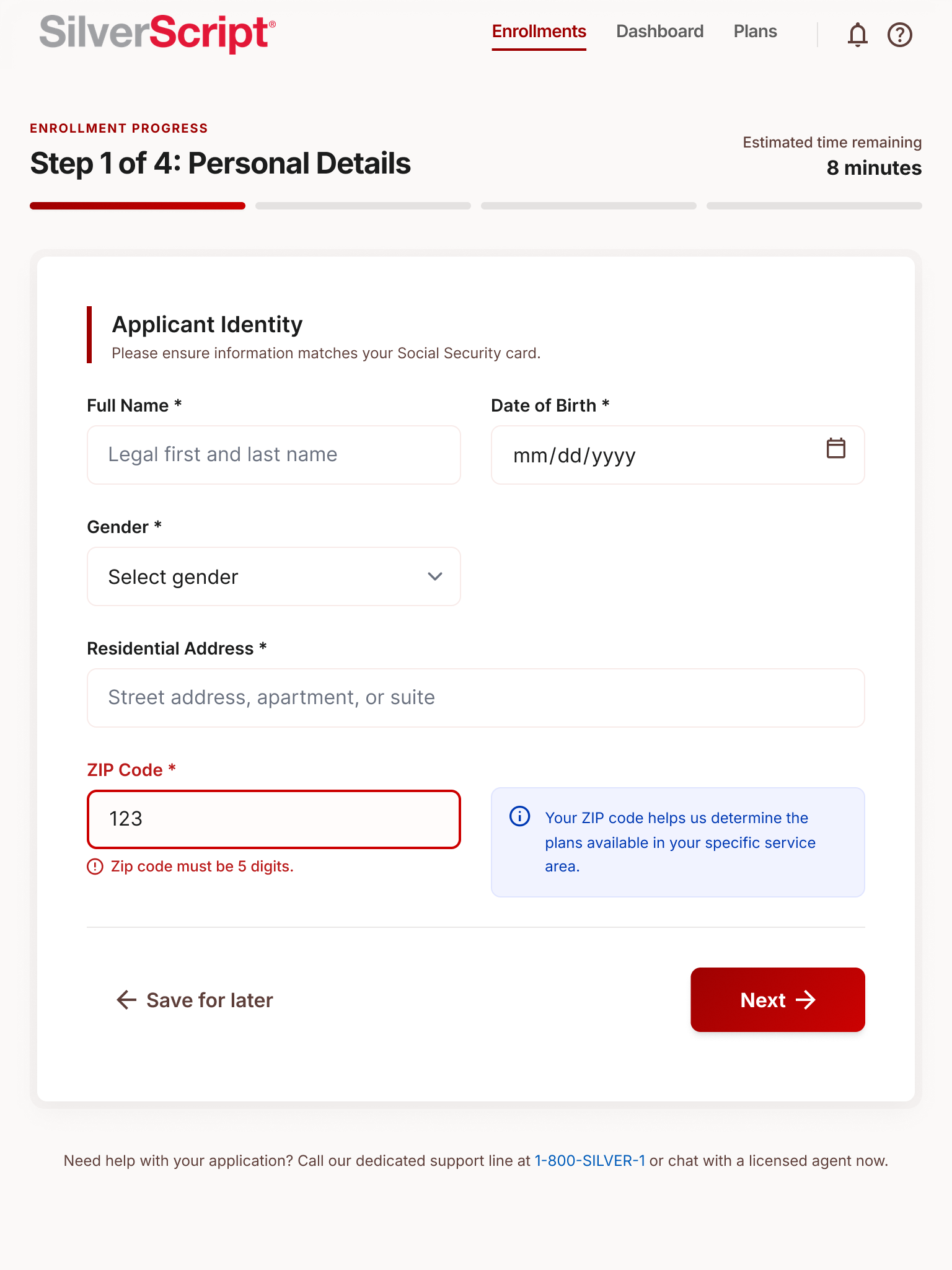Click the SilverScript logo
Viewport: 952px width, 1270px height.
tap(157, 33)
